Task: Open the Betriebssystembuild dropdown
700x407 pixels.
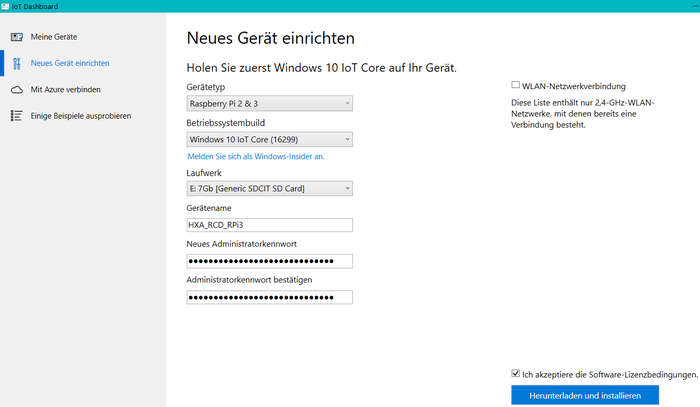Action: tap(270, 140)
